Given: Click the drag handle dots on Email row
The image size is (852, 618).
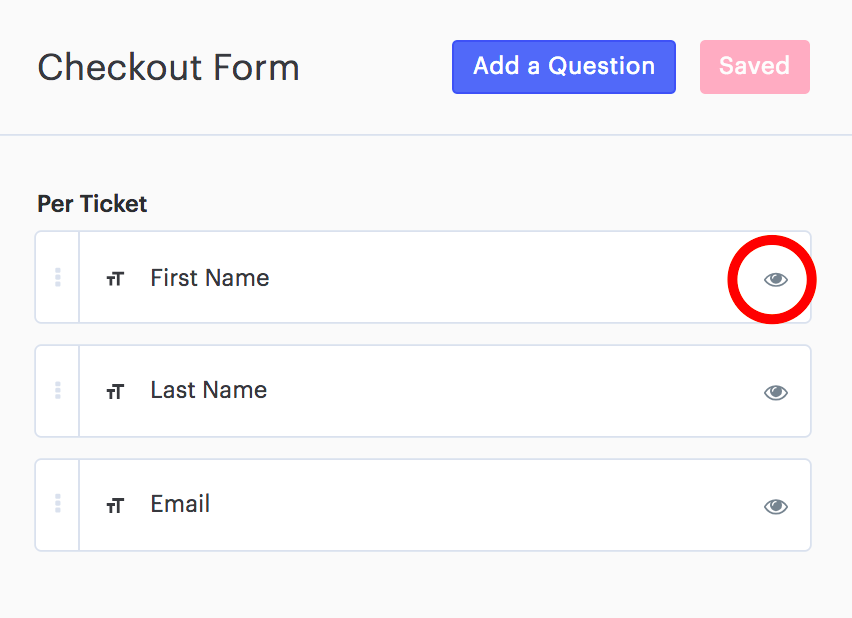Looking at the screenshot, I should (58, 504).
